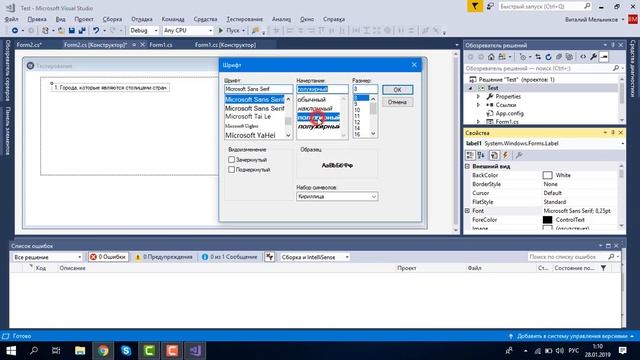The width and height of the screenshot is (640, 360).
Task: Collapse the Внешний вид category
Action: pyautogui.click(x=468, y=167)
